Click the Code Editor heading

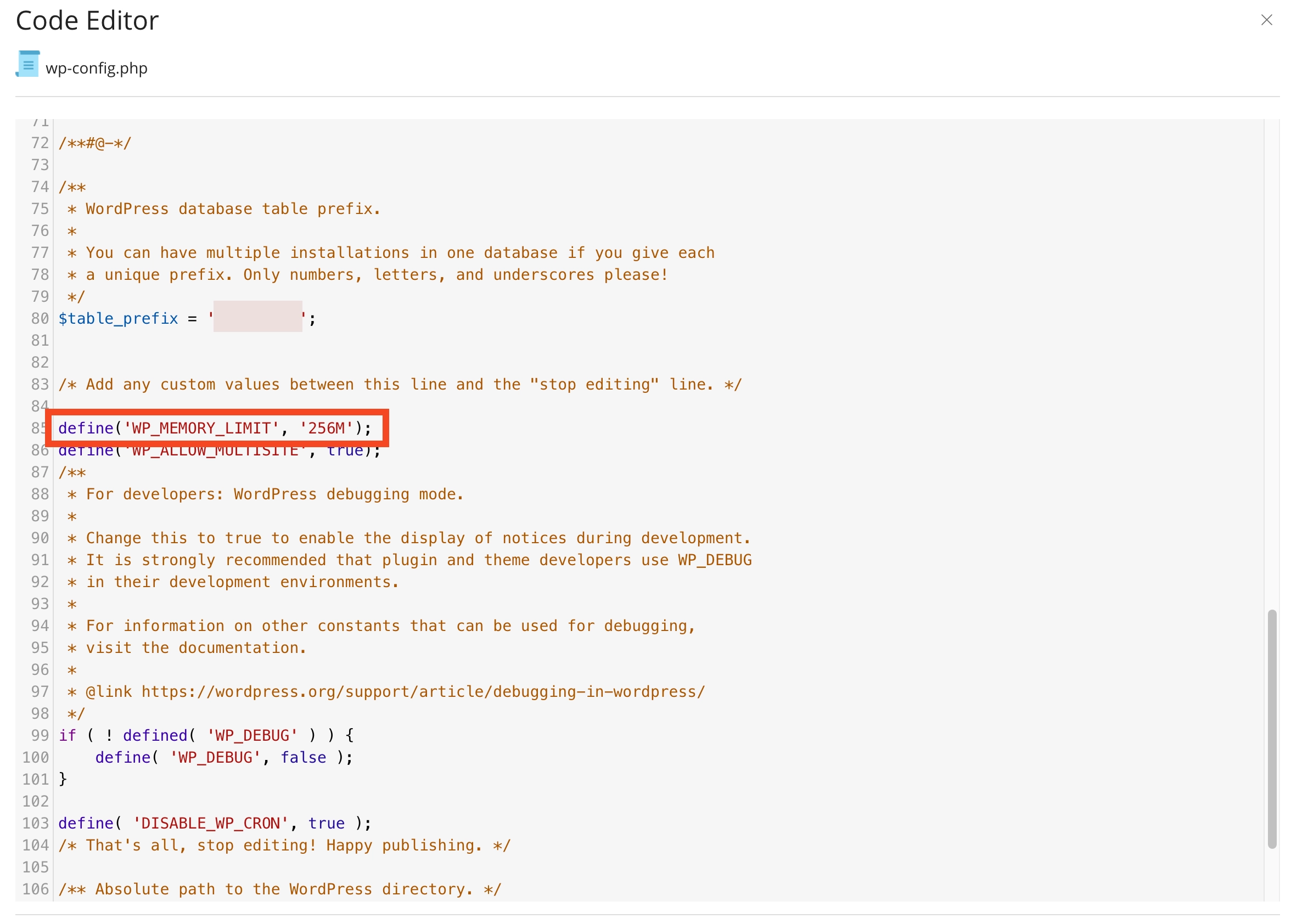click(x=87, y=20)
